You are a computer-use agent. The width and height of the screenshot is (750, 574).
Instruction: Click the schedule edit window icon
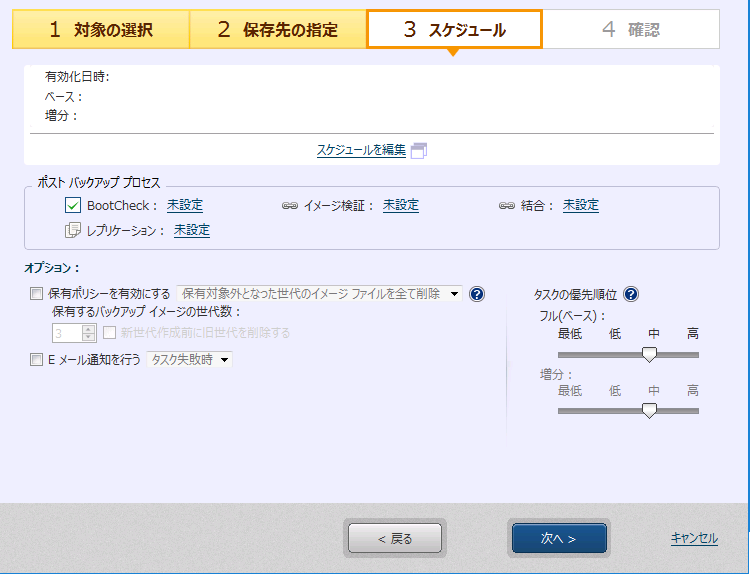pyautogui.click(x=419, y=150)
